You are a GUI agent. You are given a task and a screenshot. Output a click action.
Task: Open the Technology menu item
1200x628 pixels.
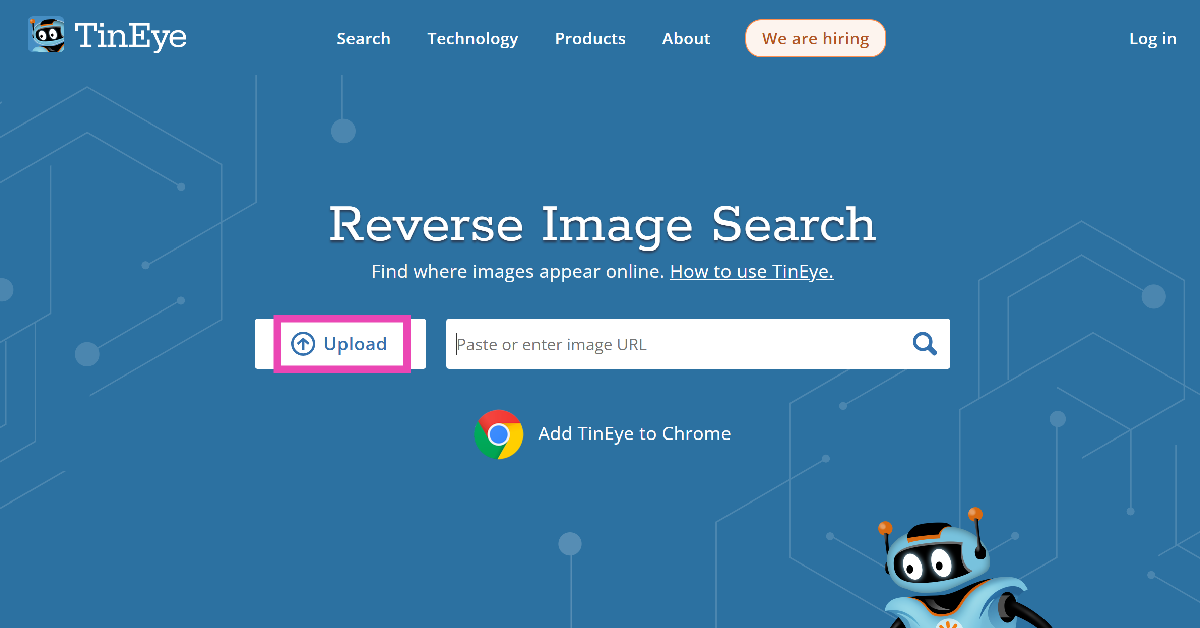point(473,39)
